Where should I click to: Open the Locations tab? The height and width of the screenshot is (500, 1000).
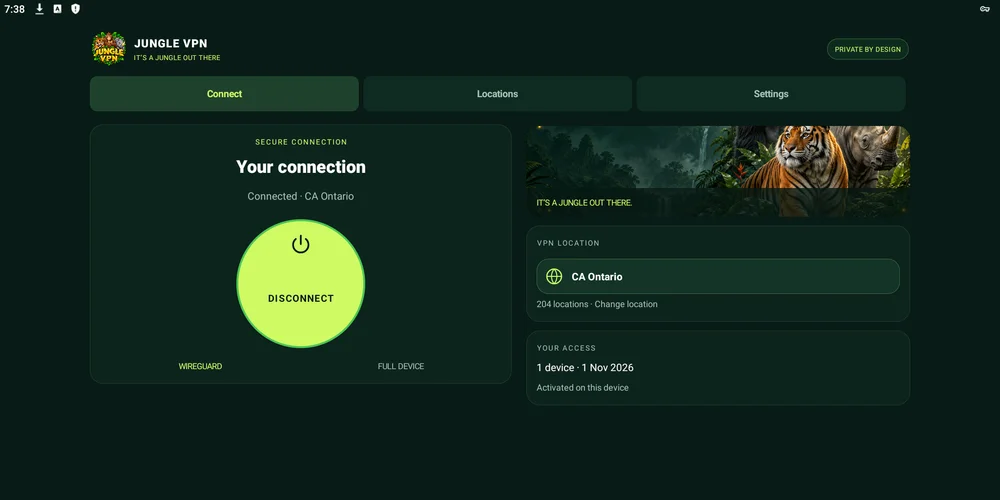coord(497,94)
